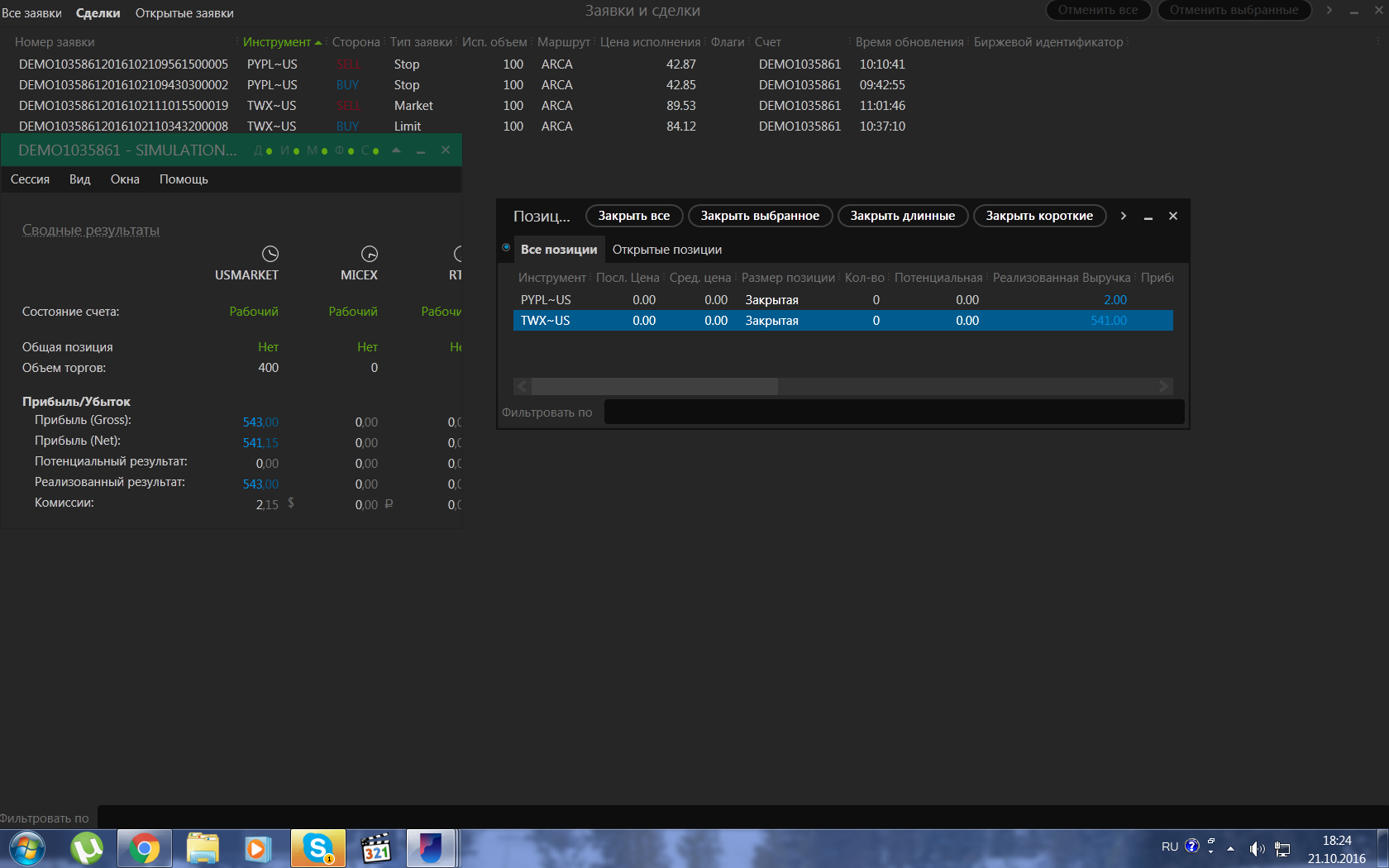Click Закрыть все button
This screenshot has width=1389, height=868.
(x=634, y=216)
